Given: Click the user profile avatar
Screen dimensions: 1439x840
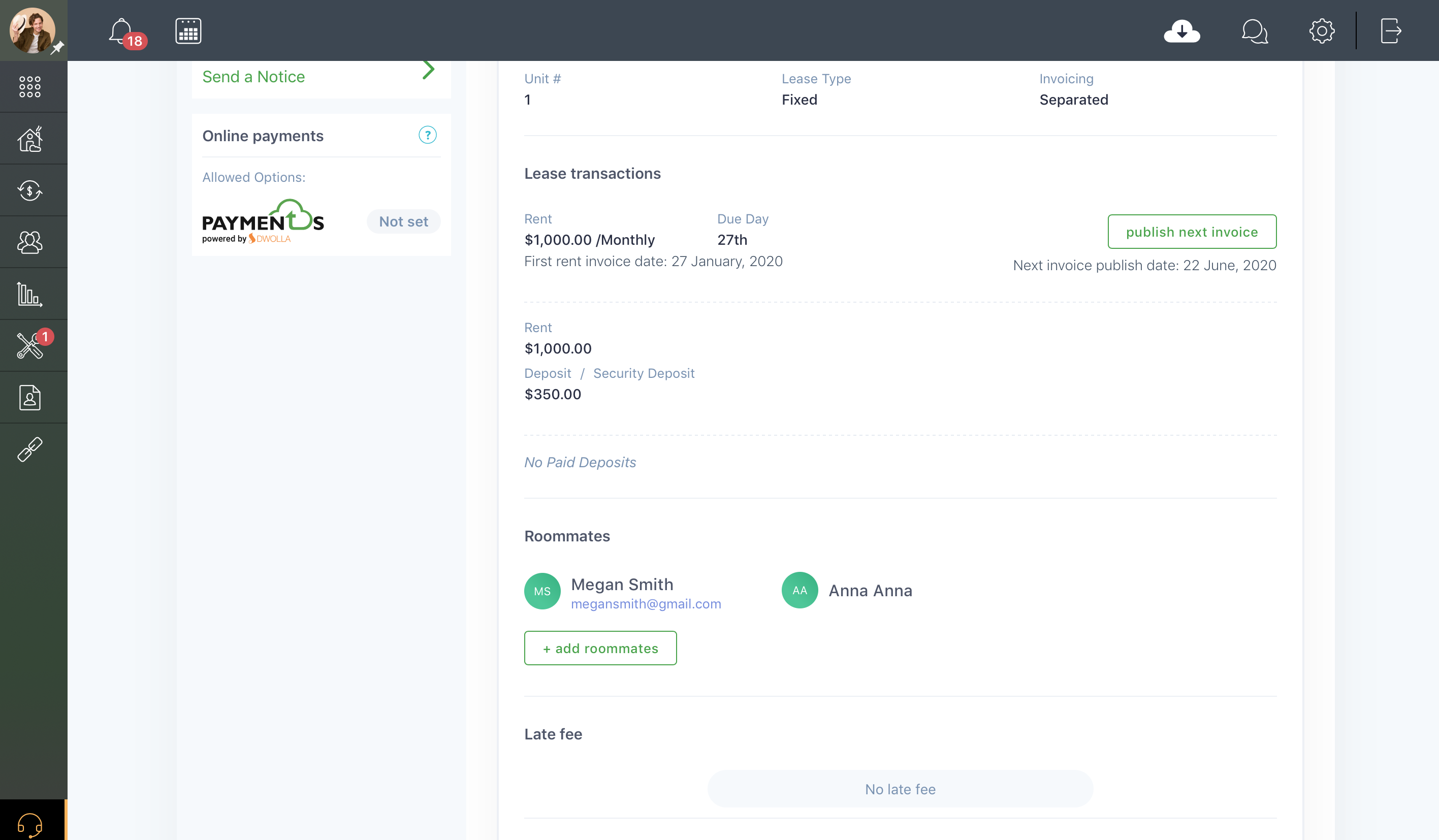Looking at the screenshot, I should [x=32, y=30].
